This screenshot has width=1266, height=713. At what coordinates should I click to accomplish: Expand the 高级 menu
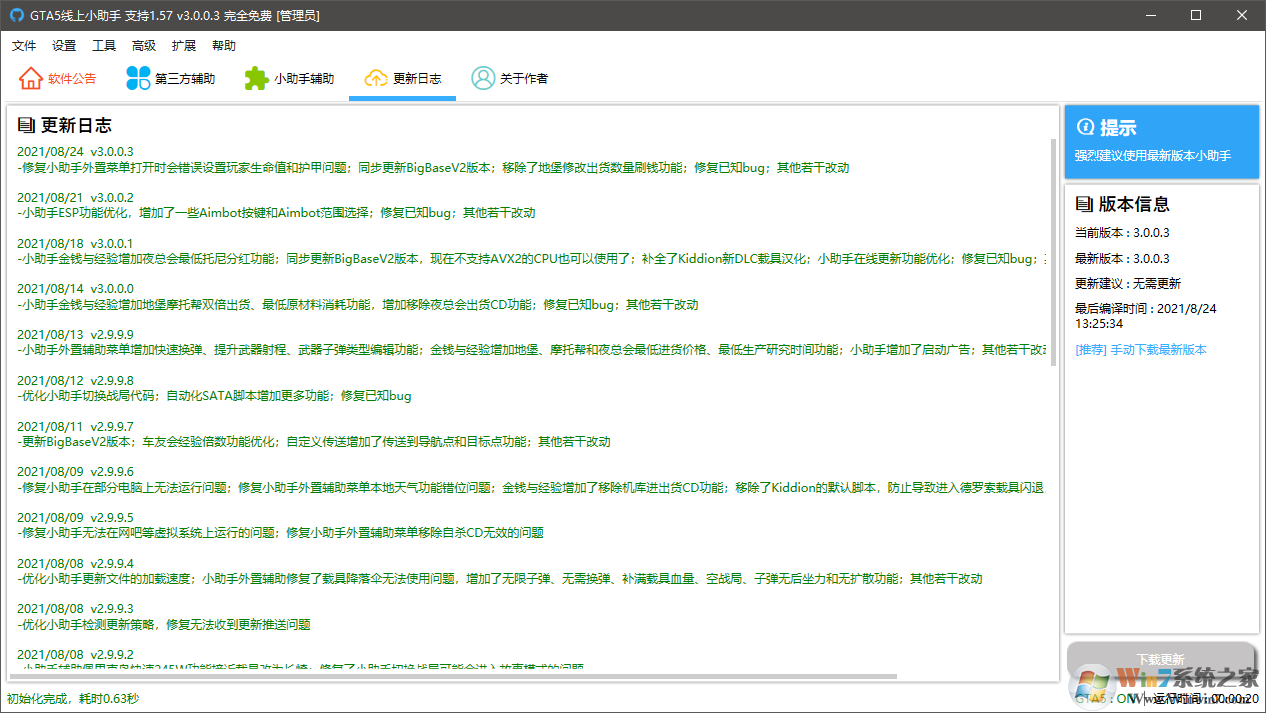coord(144,45)
